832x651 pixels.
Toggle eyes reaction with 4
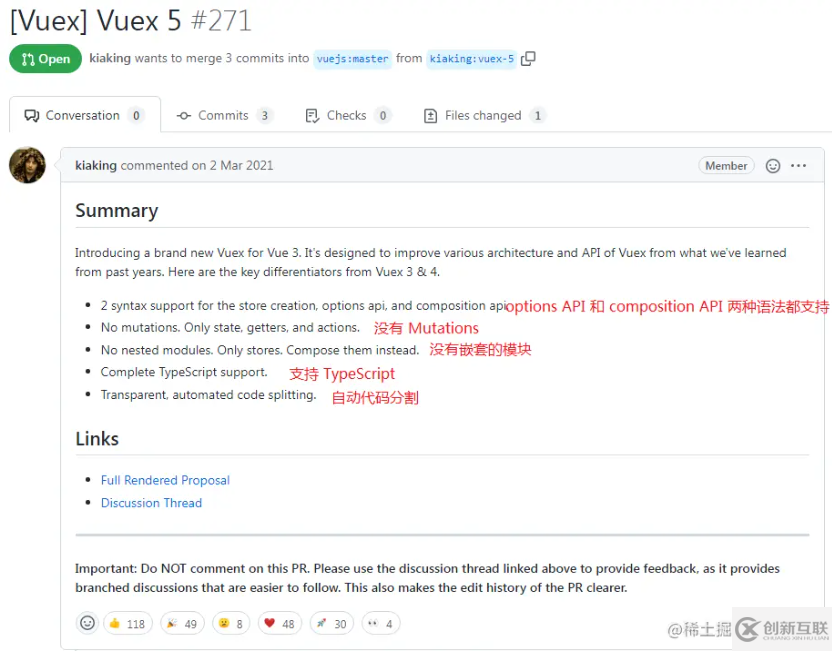[380, 623]
